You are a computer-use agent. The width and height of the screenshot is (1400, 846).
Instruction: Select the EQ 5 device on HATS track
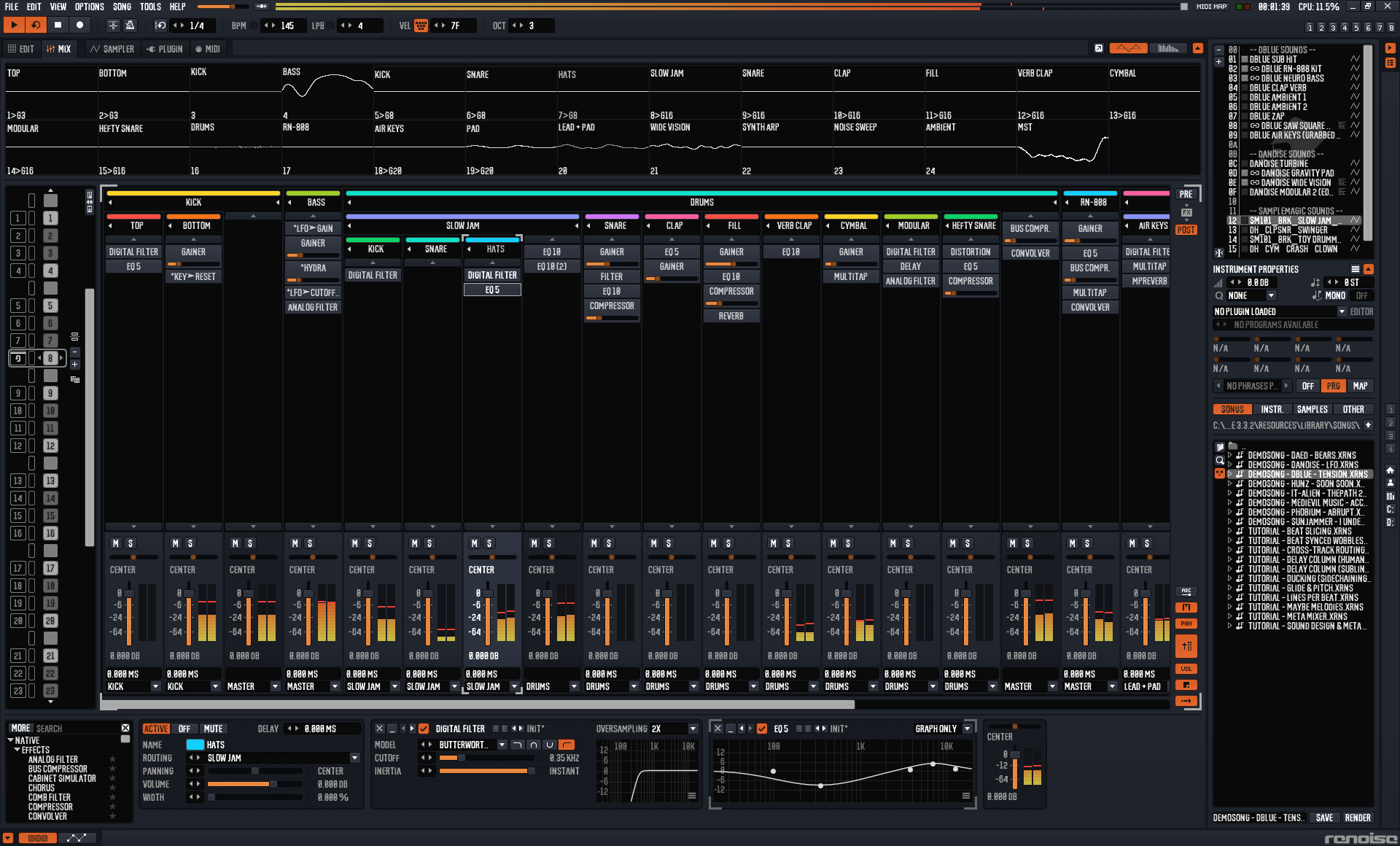(x=492, y=290)
